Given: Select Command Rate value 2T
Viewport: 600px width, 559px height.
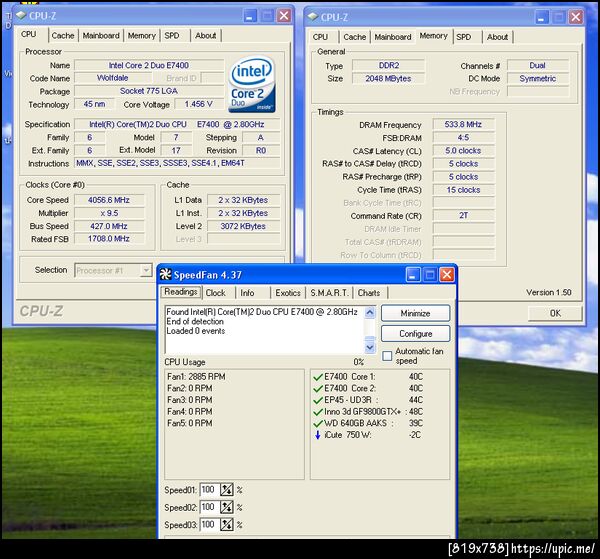Looking at the screenshot, I should tap(463, 215).
